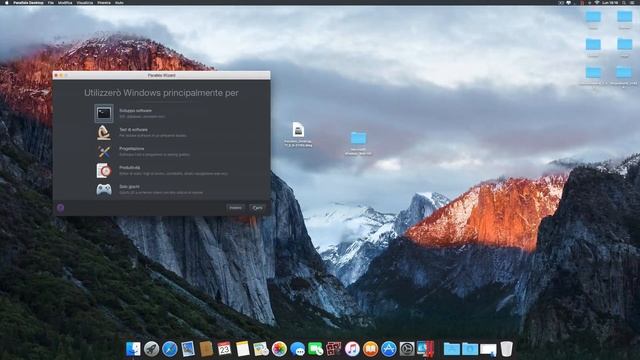Screen dimensions: 640x360
Task: Select the Parallels disk image file on desktop
Action: click(x=298, y=134)
